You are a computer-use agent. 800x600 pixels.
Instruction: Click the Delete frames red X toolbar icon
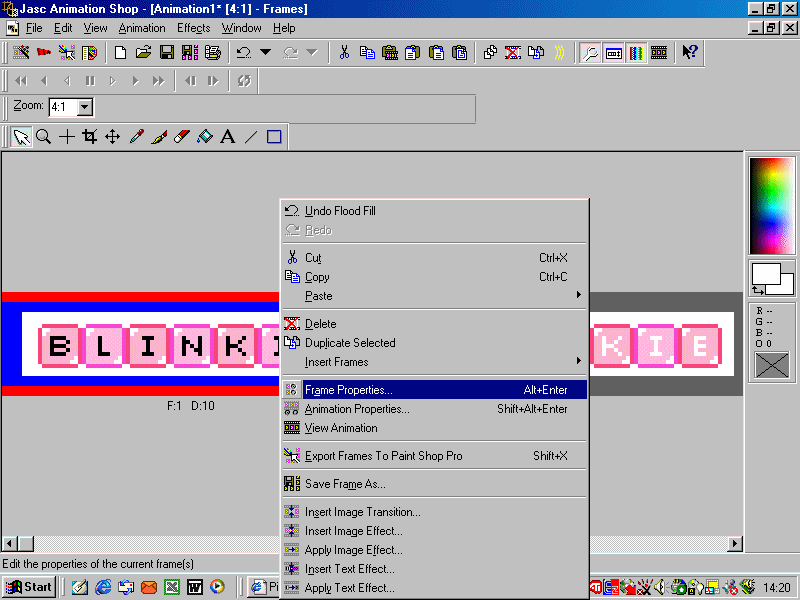pos(513,53)
